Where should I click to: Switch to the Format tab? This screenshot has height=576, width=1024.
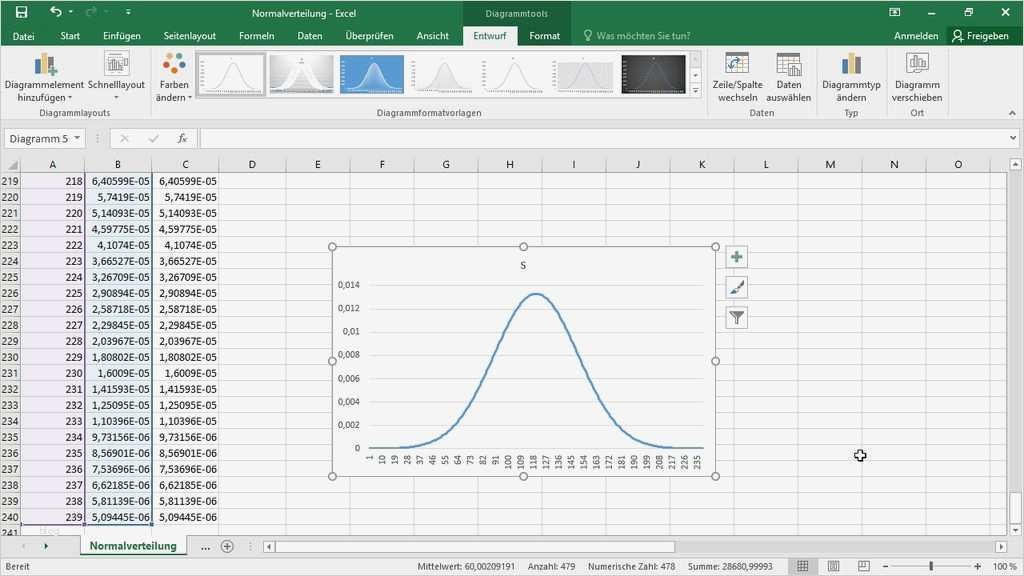tap(545, 36)
